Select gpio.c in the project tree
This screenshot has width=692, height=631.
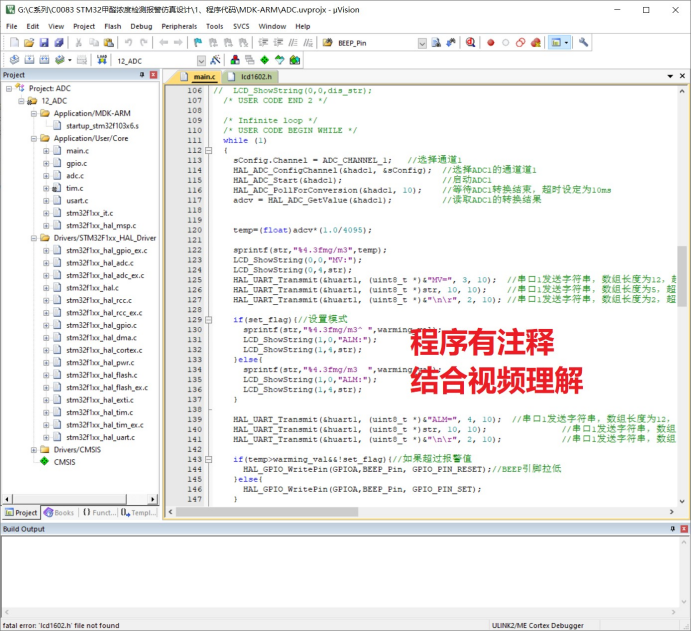76,163
